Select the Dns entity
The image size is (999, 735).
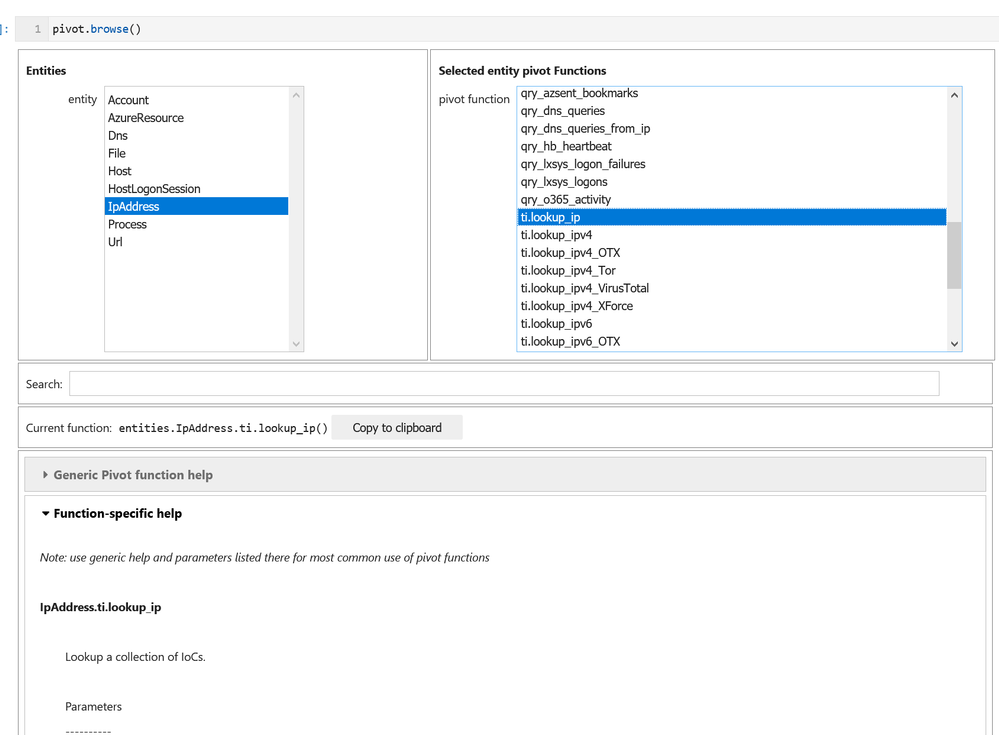coord(196,136)
